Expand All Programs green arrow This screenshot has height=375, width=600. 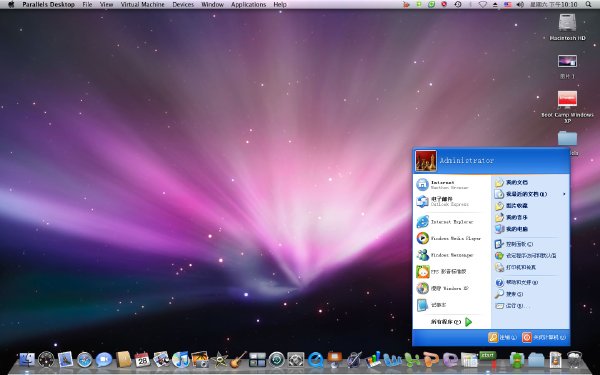click(468, 322)
